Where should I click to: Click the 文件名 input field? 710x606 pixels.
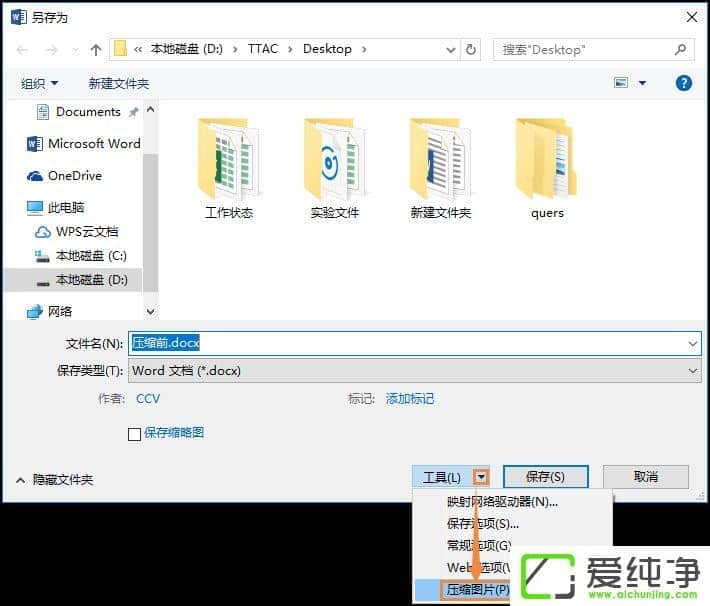point(410,343)
